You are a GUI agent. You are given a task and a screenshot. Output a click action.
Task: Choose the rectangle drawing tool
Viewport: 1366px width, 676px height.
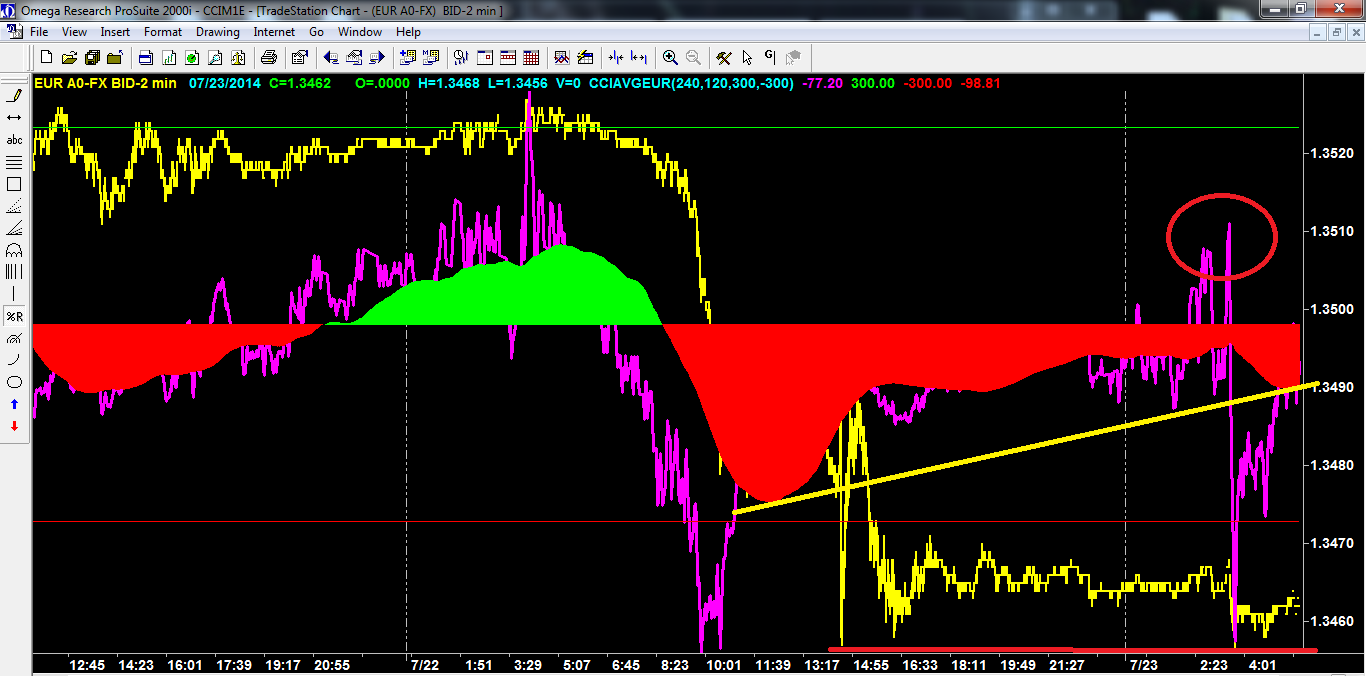point(14,184)
